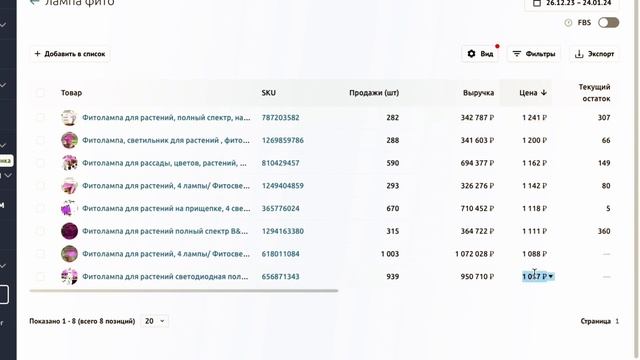Open product thumbnail for SKU 1249404859
The image size is (640, 360).
[69, 186]
